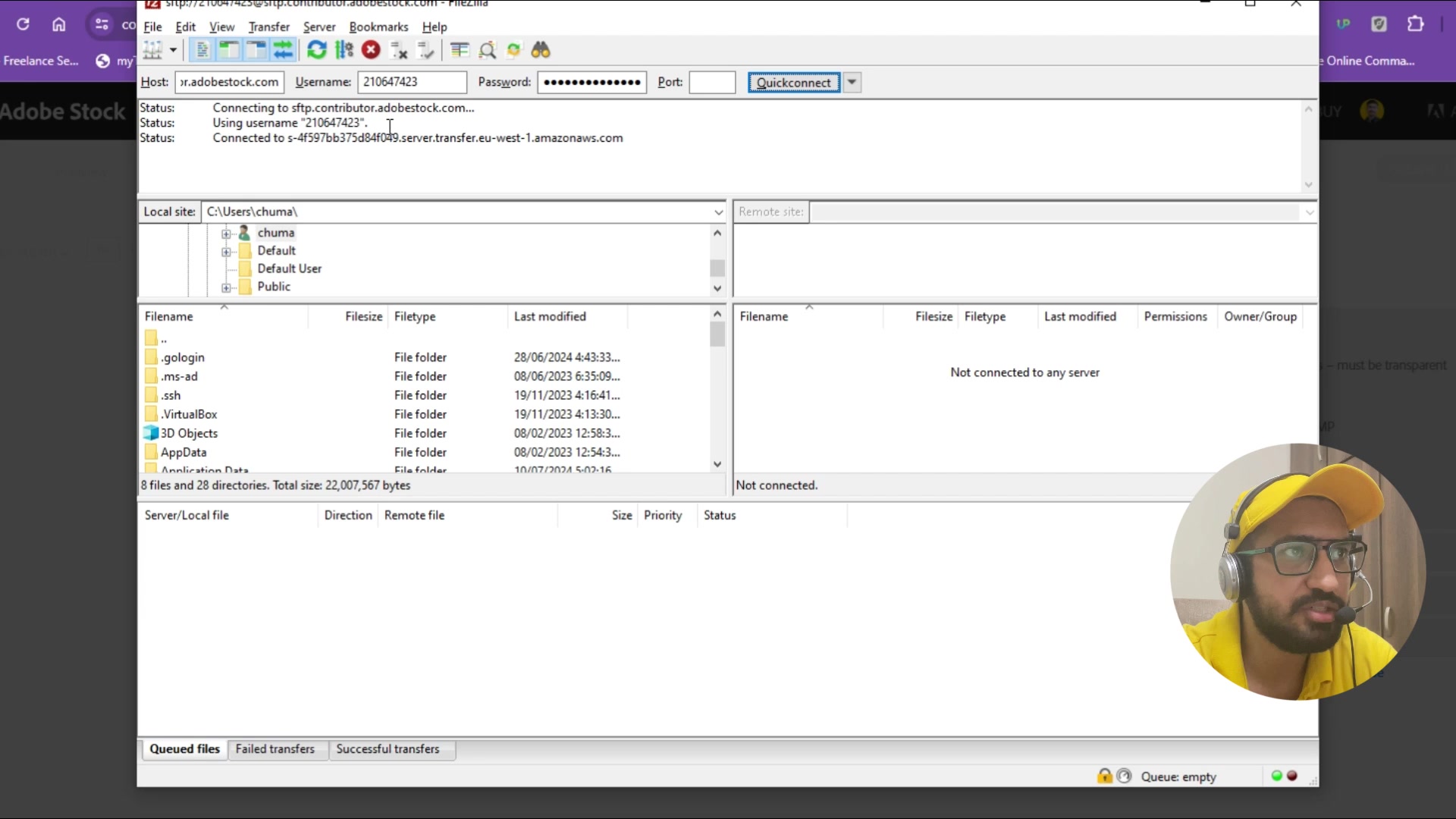Toggle the local directory tree display
This screenshot has height=819, width=1456.
point(229,50)
